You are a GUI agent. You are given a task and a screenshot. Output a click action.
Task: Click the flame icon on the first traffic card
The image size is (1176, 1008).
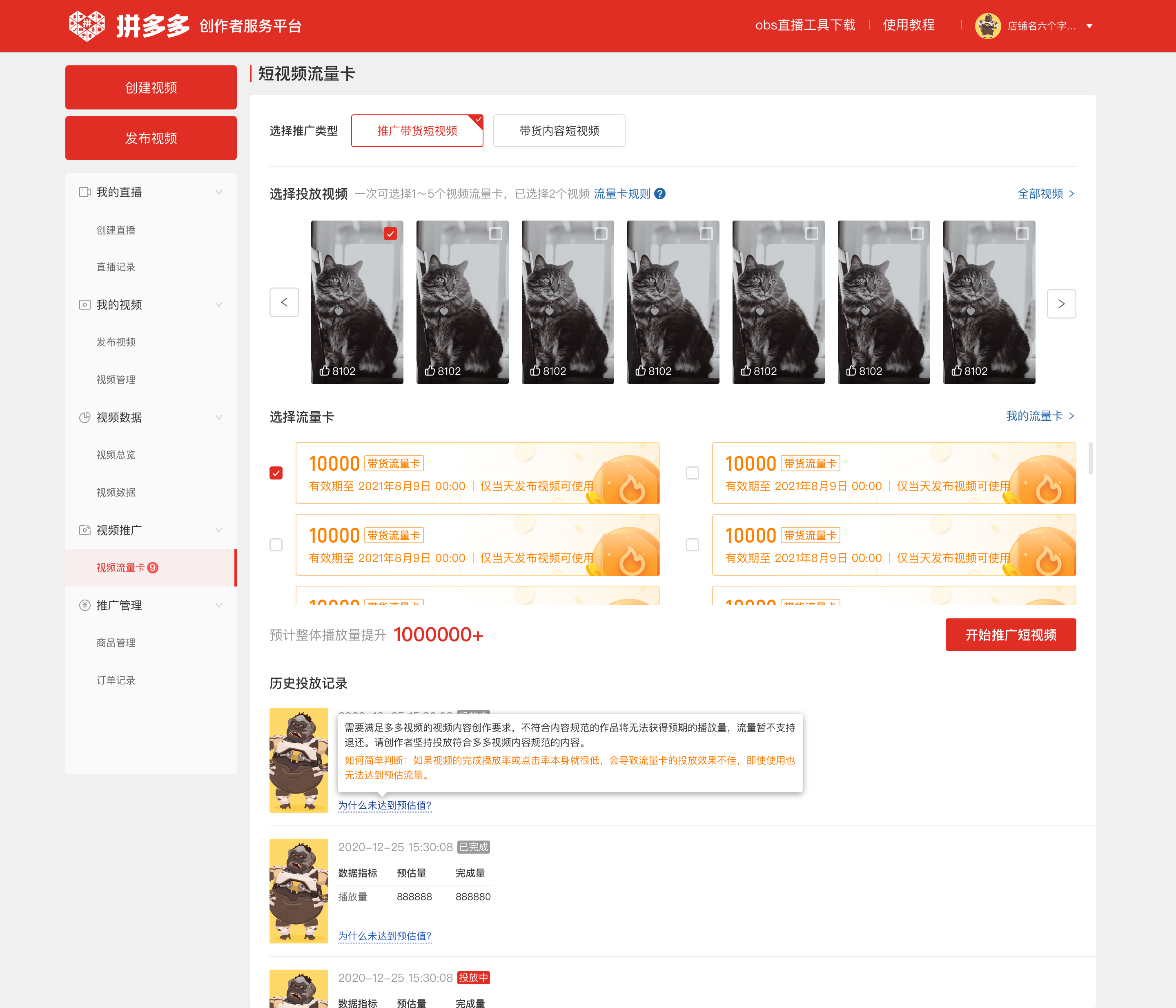coord(632,488)
